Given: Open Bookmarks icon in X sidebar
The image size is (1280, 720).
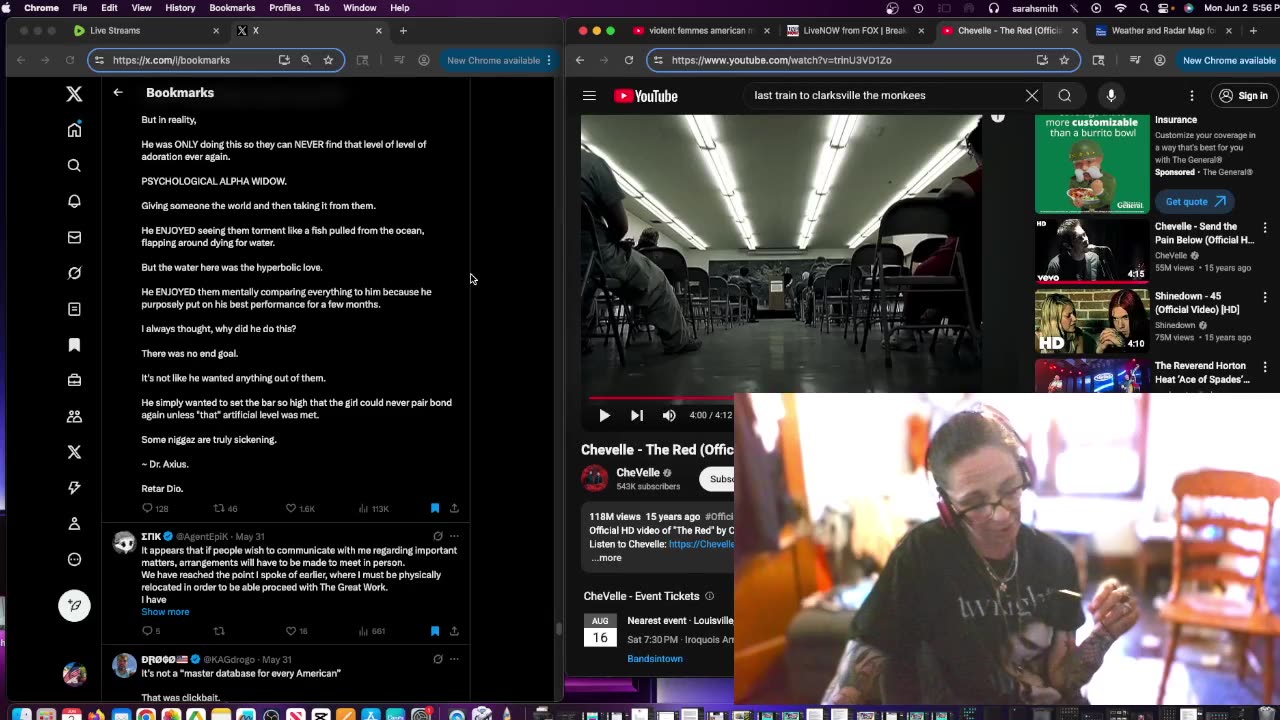Looking at the screenshot, I should tap(74, 345).
